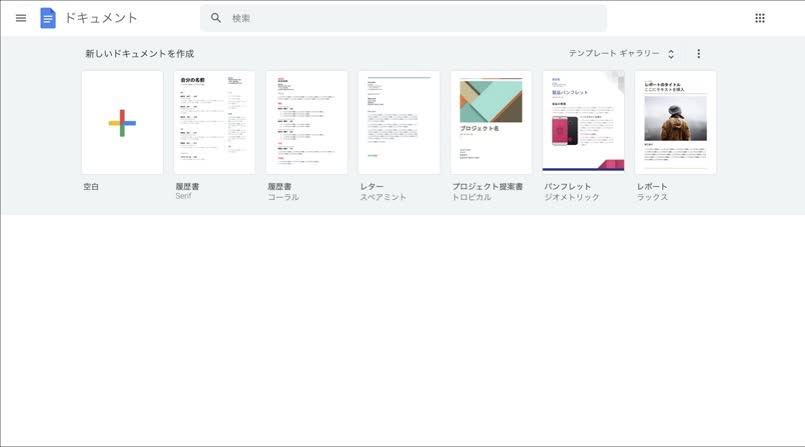Image resolution: width=805 pixels, height=447 pixels.
Task: Open the 履歴書 Serif template
Action: pos(215,123)
